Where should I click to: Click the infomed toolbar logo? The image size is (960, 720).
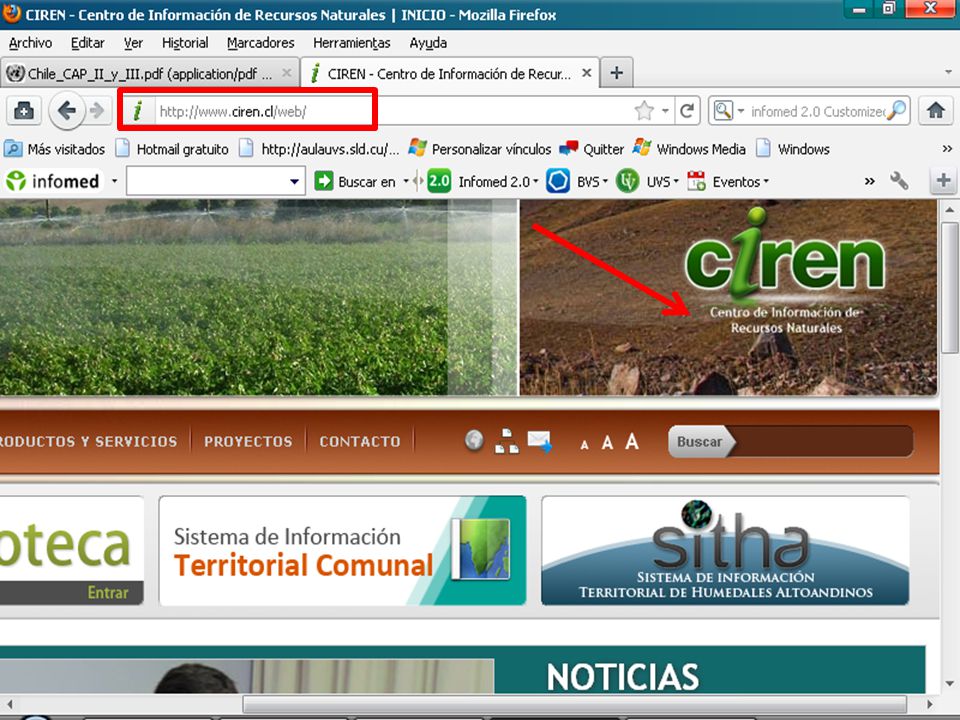coord(53,181)
